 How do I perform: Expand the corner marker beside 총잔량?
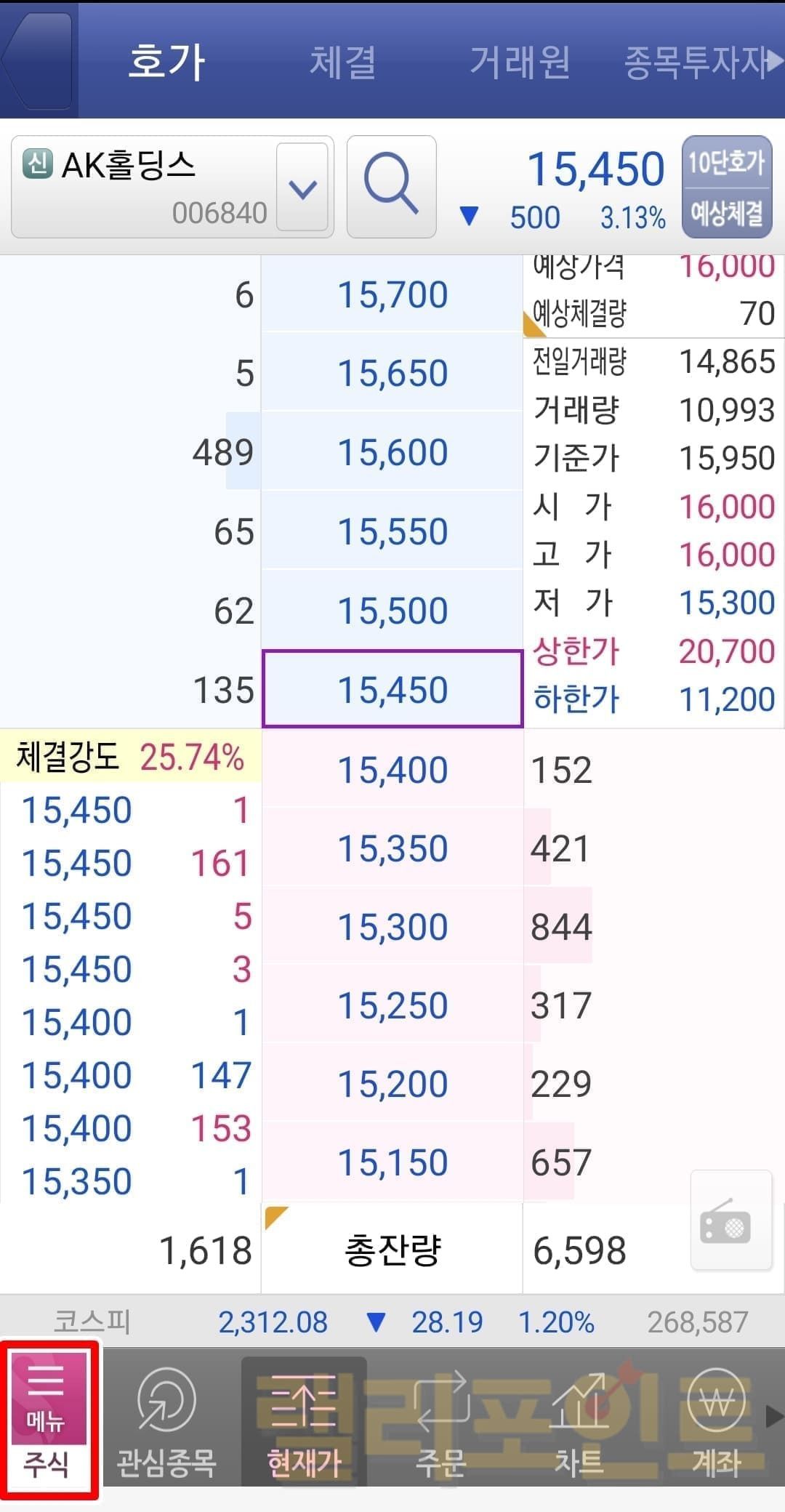click(275, 1217)
